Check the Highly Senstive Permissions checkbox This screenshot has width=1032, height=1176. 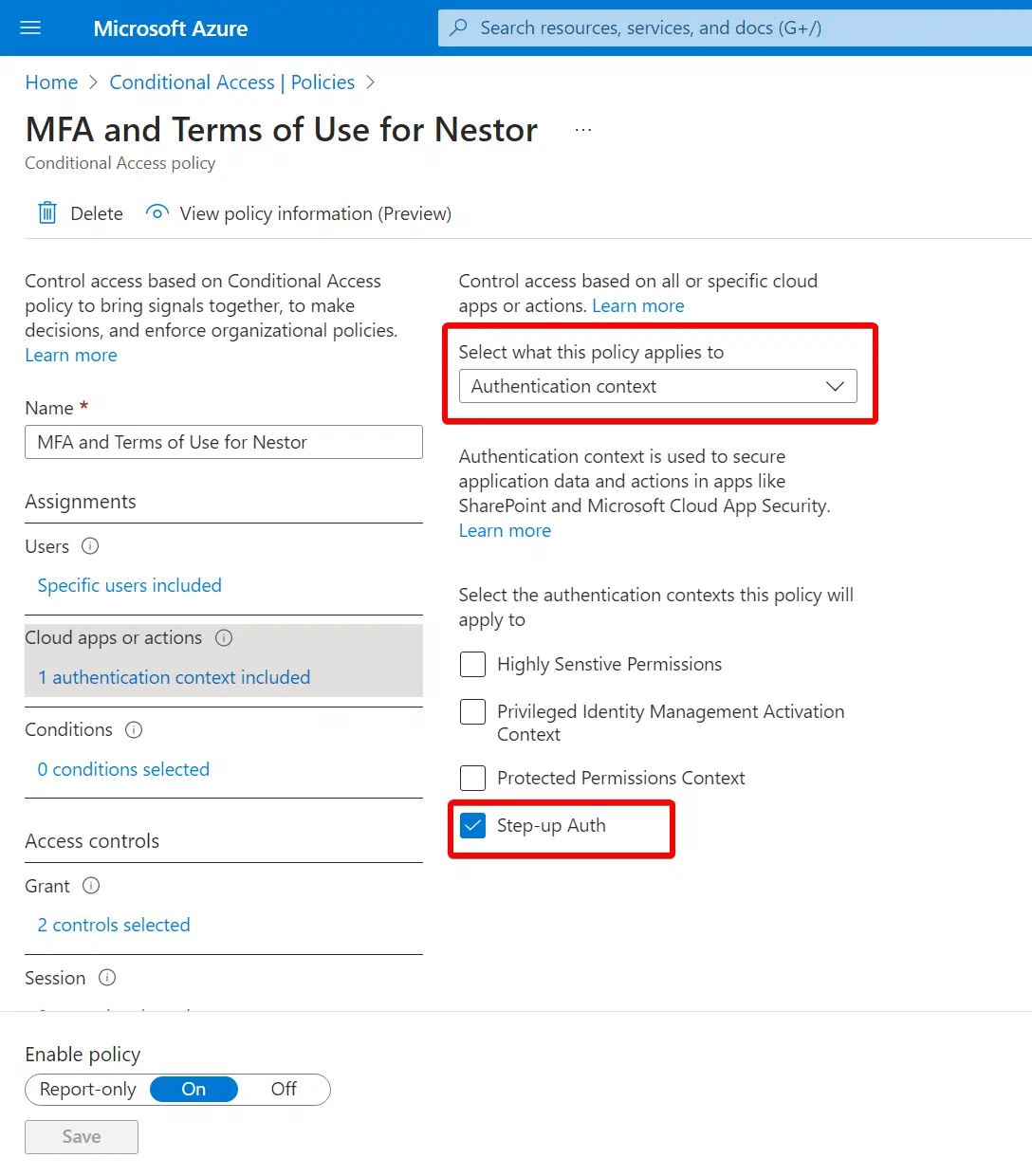472,664
